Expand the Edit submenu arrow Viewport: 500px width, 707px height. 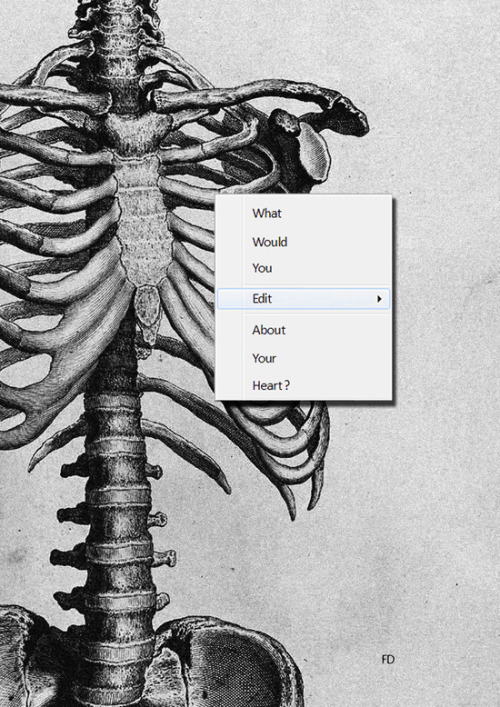[380, 298]
